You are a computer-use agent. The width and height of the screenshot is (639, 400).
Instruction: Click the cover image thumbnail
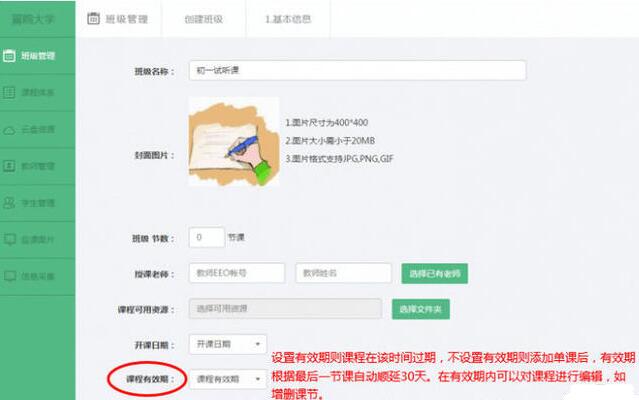tap(233, 141)
